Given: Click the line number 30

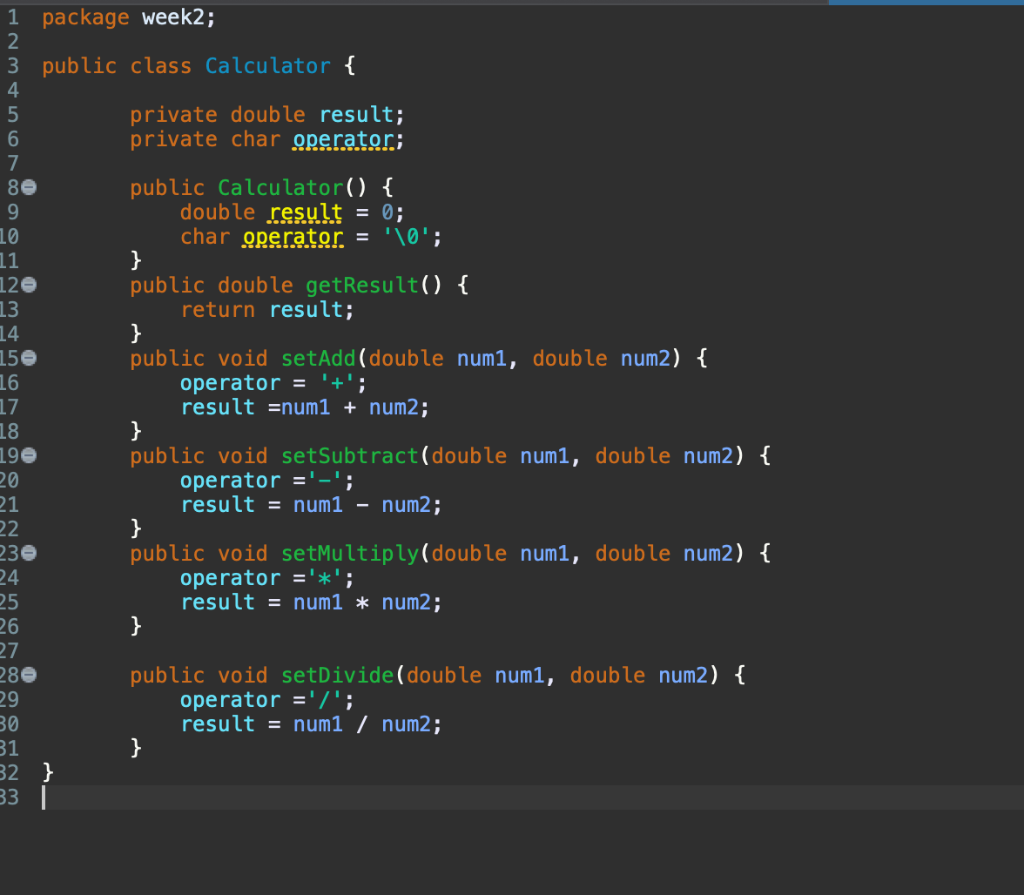Looking at the screenshot, I should (x=13, y=723).
